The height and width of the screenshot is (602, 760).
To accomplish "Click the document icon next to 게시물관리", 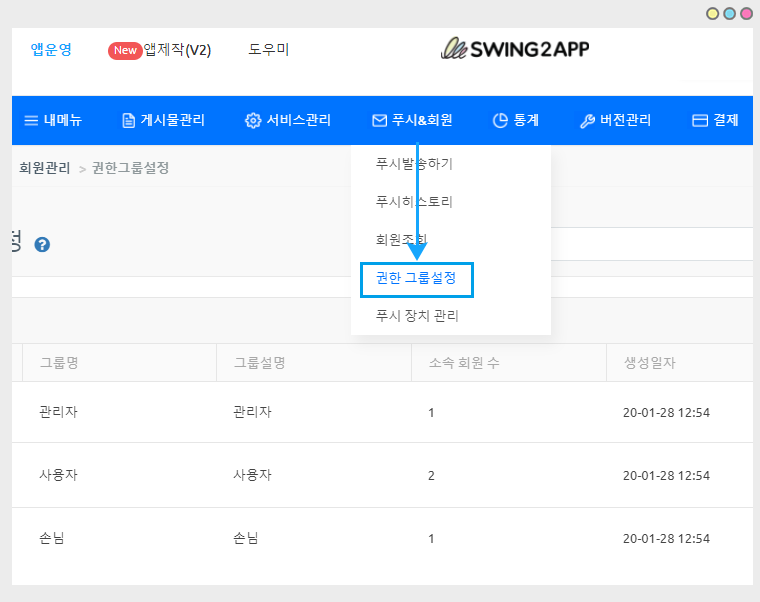I will point(128,121).
